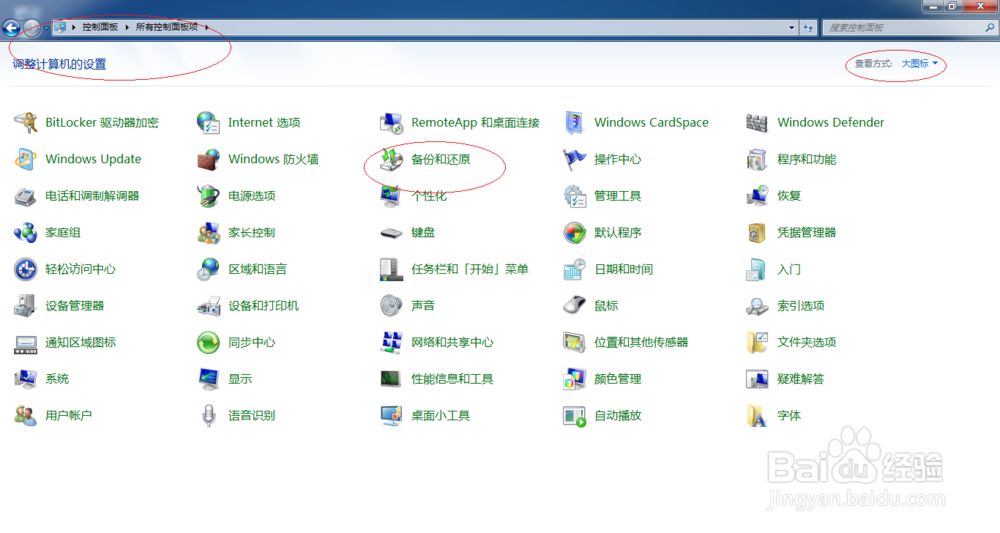Open the 电源选项 icon
The width and height of the screenshot is (1000, 533).
click(209, 196)
